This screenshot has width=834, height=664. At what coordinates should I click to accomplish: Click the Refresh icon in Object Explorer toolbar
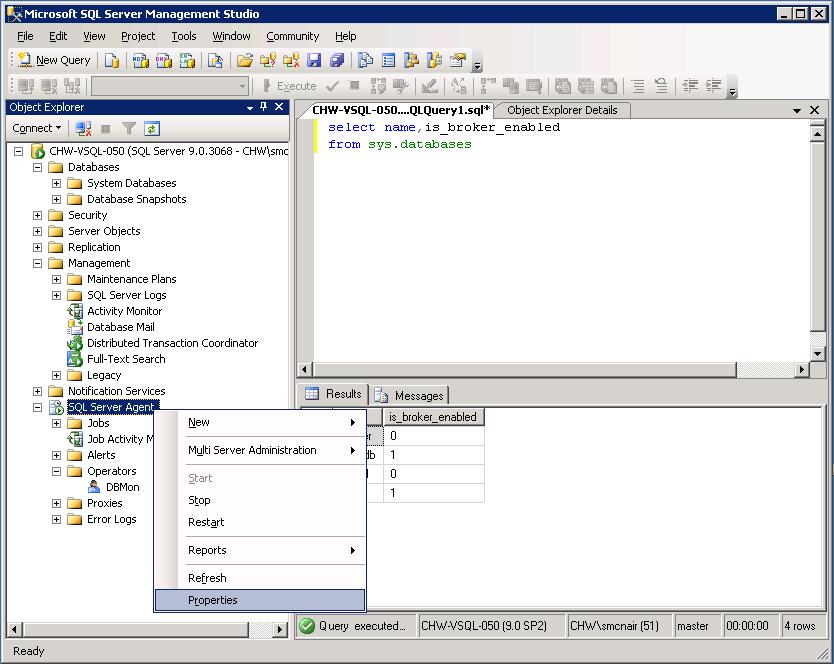[x=152, y=128]
